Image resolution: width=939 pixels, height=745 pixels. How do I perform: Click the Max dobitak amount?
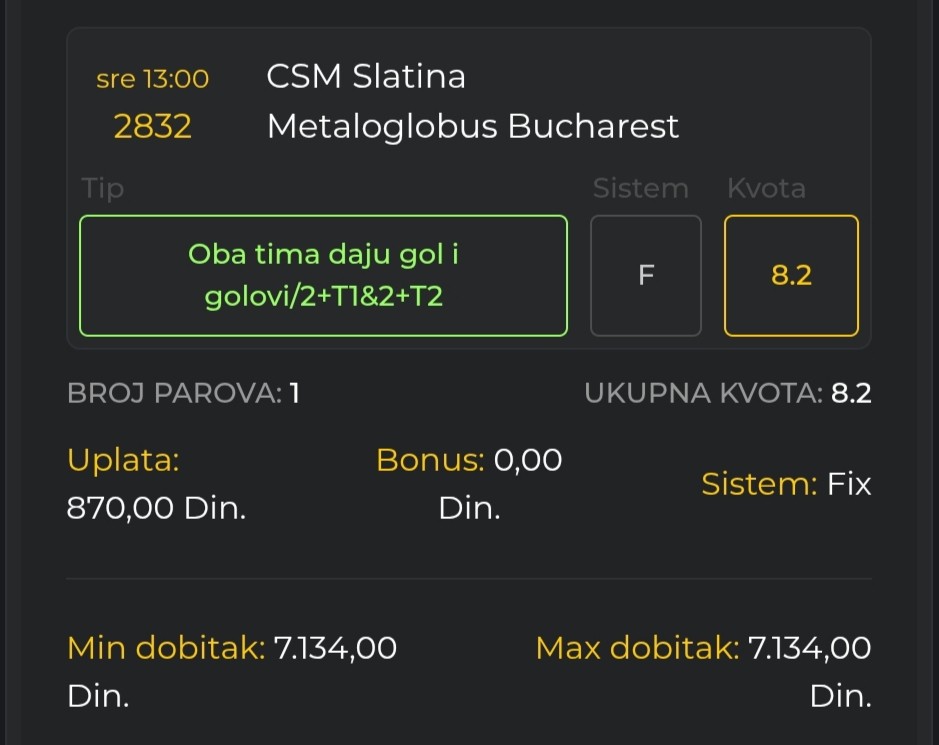809,649
